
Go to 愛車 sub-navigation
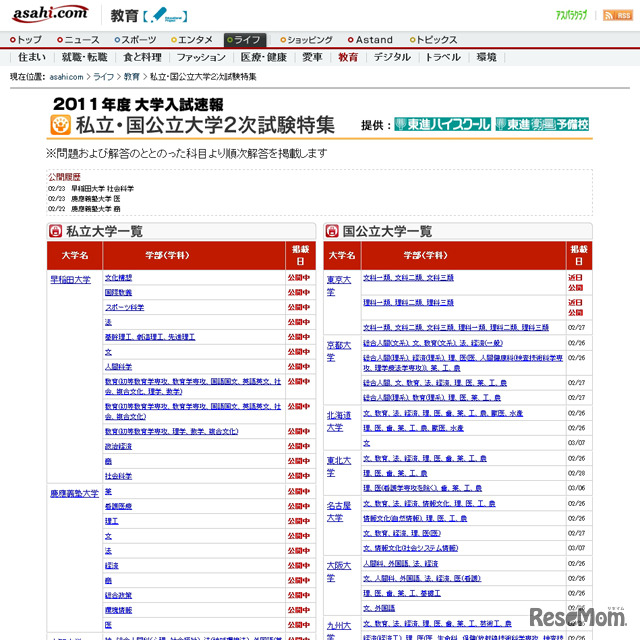(312, 57)
